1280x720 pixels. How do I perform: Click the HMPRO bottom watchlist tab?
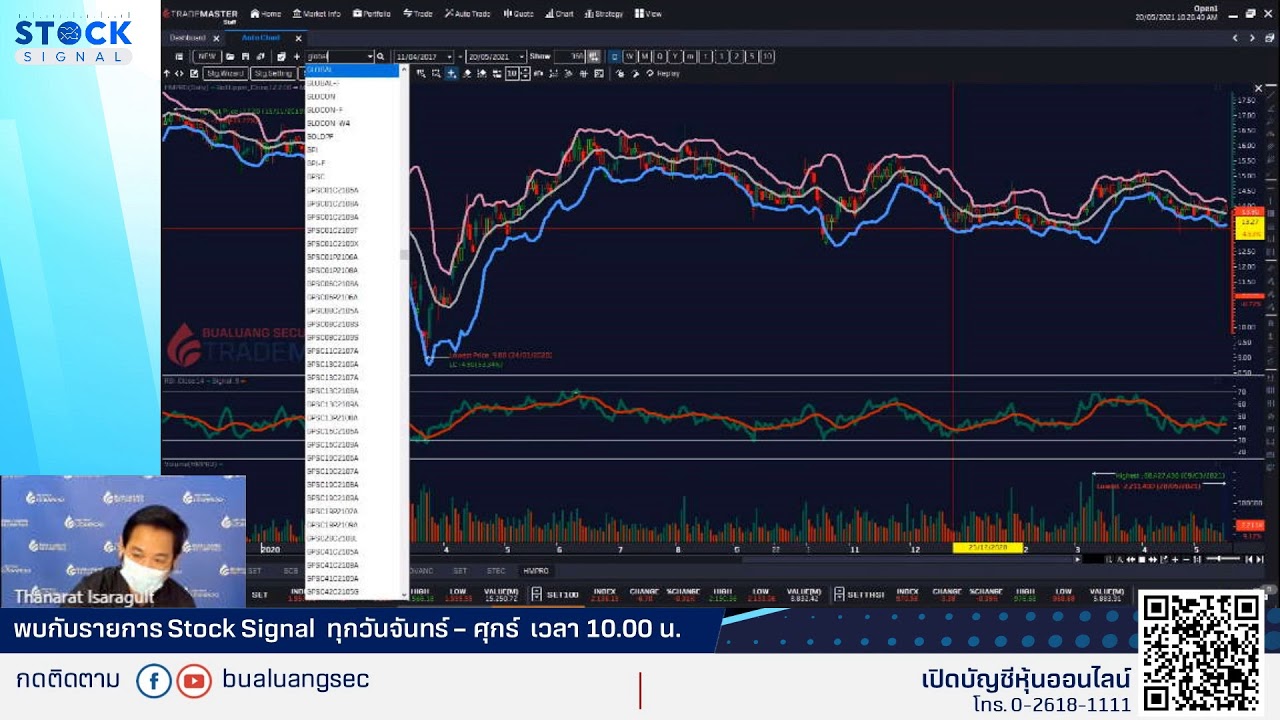point(536,571)
